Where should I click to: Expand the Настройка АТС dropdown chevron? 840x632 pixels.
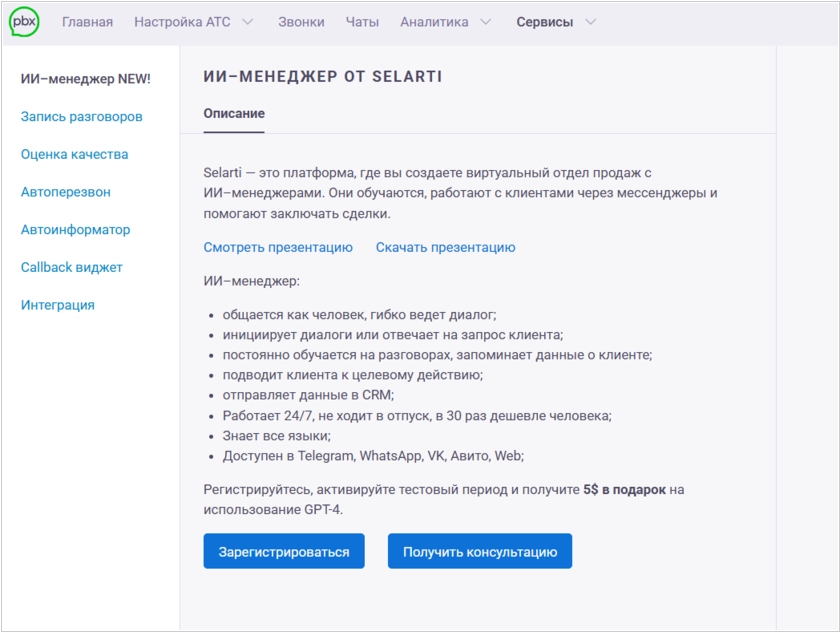pyautogui.click(x=248, y=22)
